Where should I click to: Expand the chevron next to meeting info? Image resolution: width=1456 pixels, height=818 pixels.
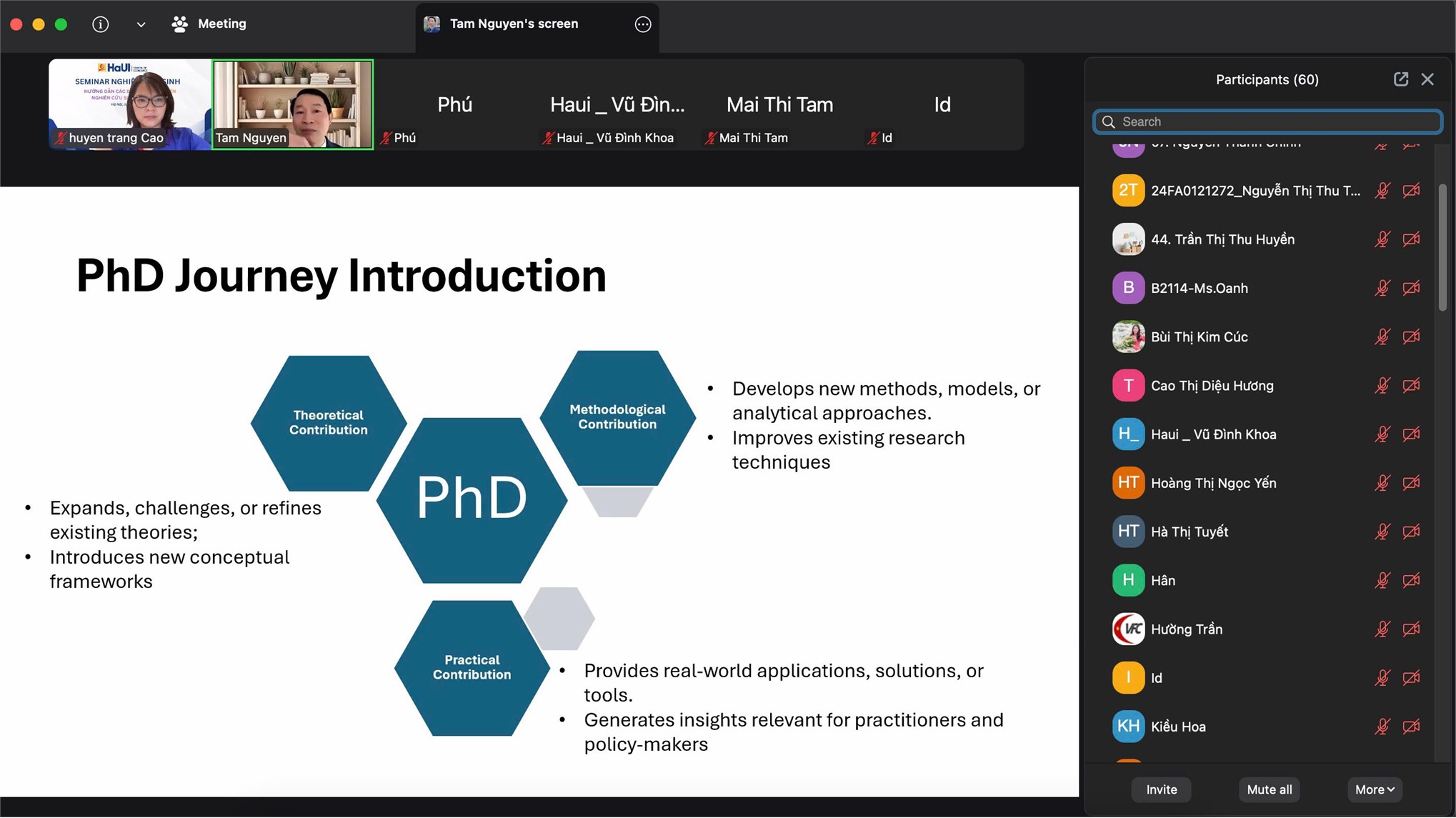(x=141, y=24)
